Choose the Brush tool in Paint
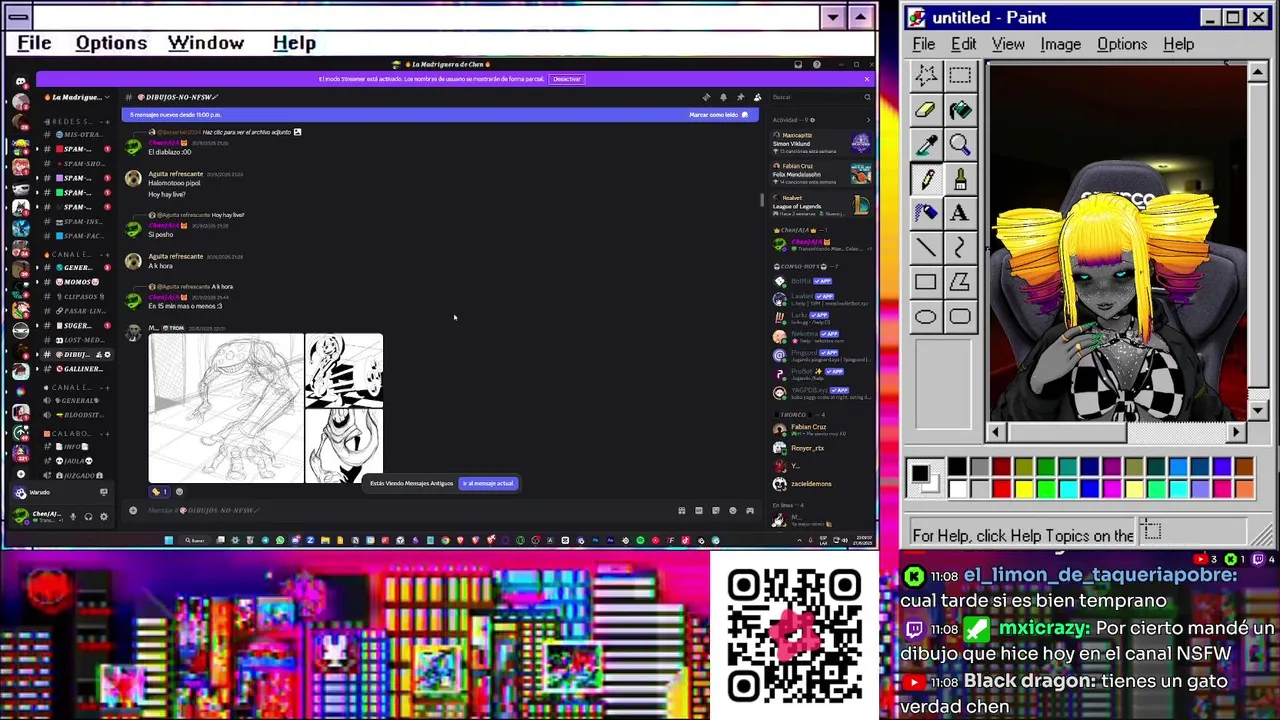1280x720 pixels. click(x=960, y=179)
